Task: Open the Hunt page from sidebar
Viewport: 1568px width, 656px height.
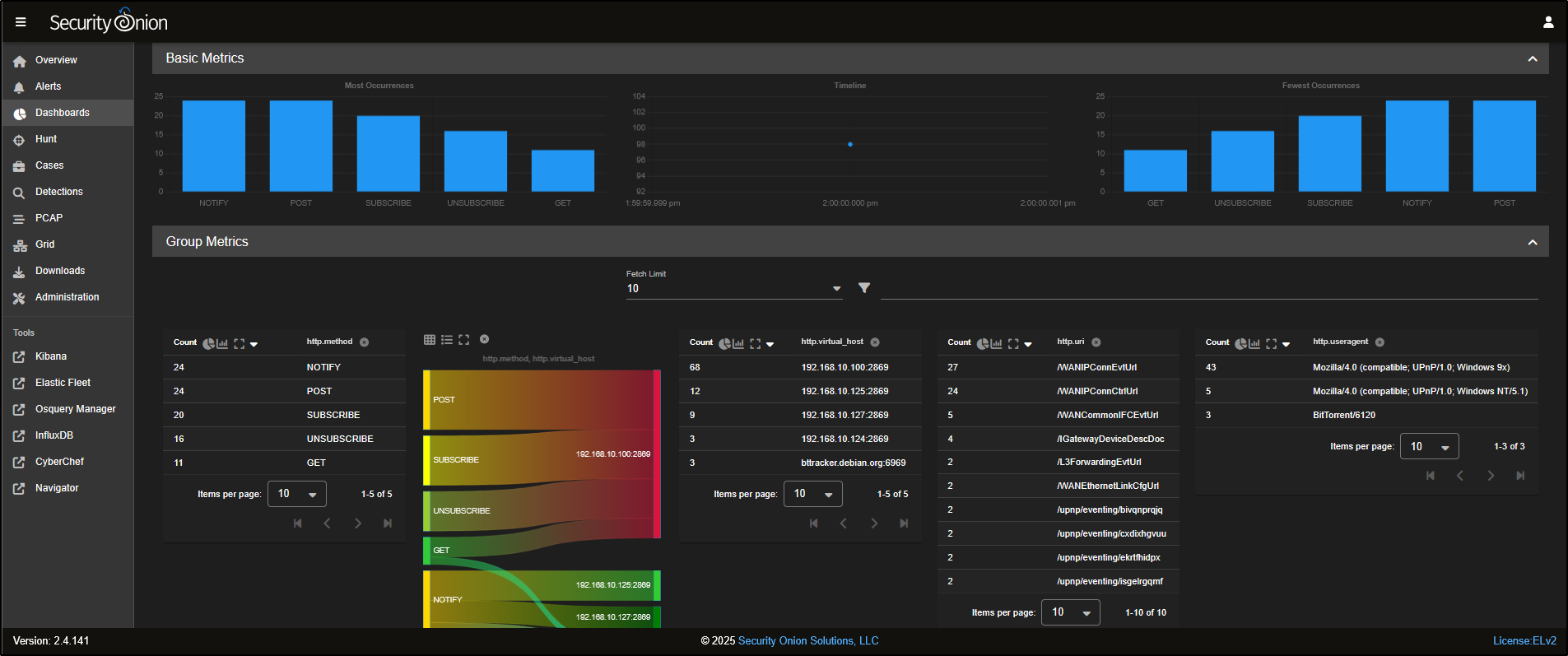Action: [x=46, y=139]
